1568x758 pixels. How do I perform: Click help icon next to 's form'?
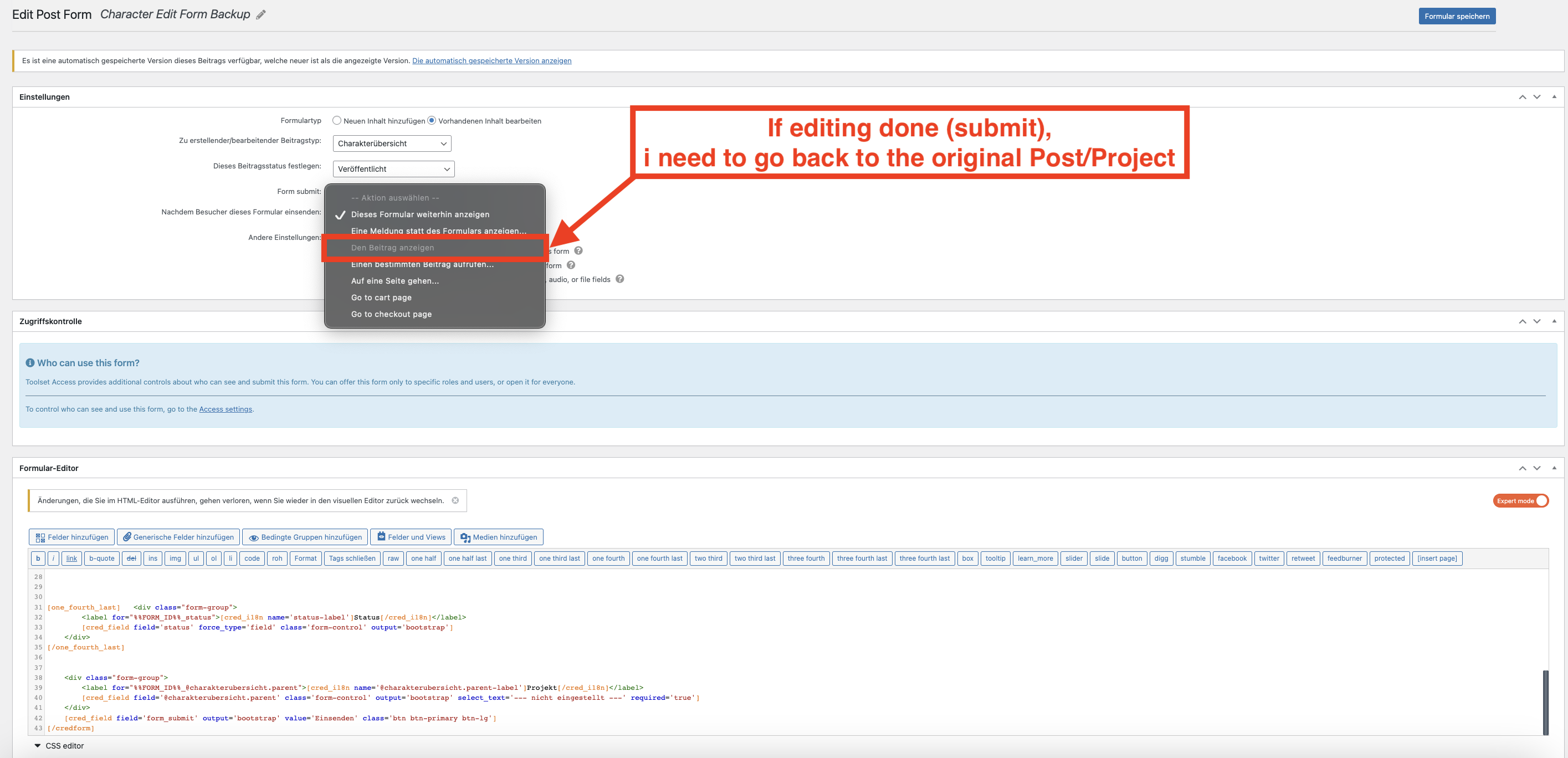point(578,251)
